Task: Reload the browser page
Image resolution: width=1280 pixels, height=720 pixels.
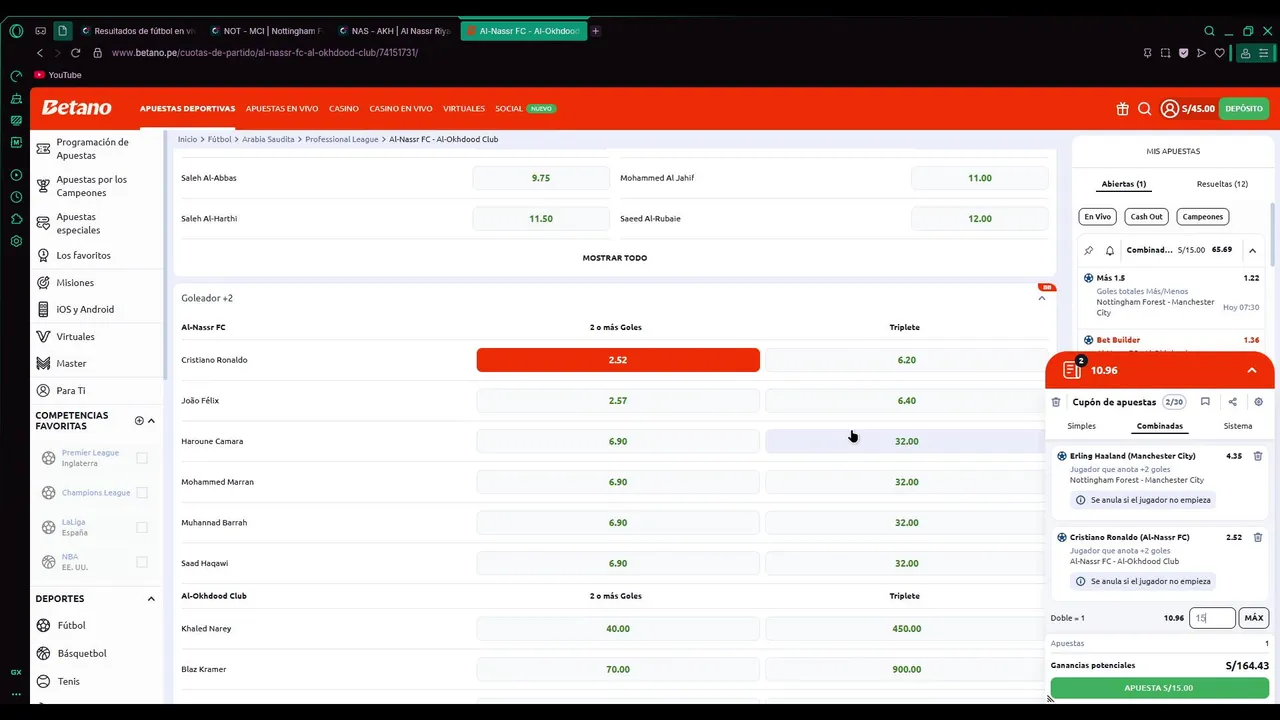Action: click(75, 53)
